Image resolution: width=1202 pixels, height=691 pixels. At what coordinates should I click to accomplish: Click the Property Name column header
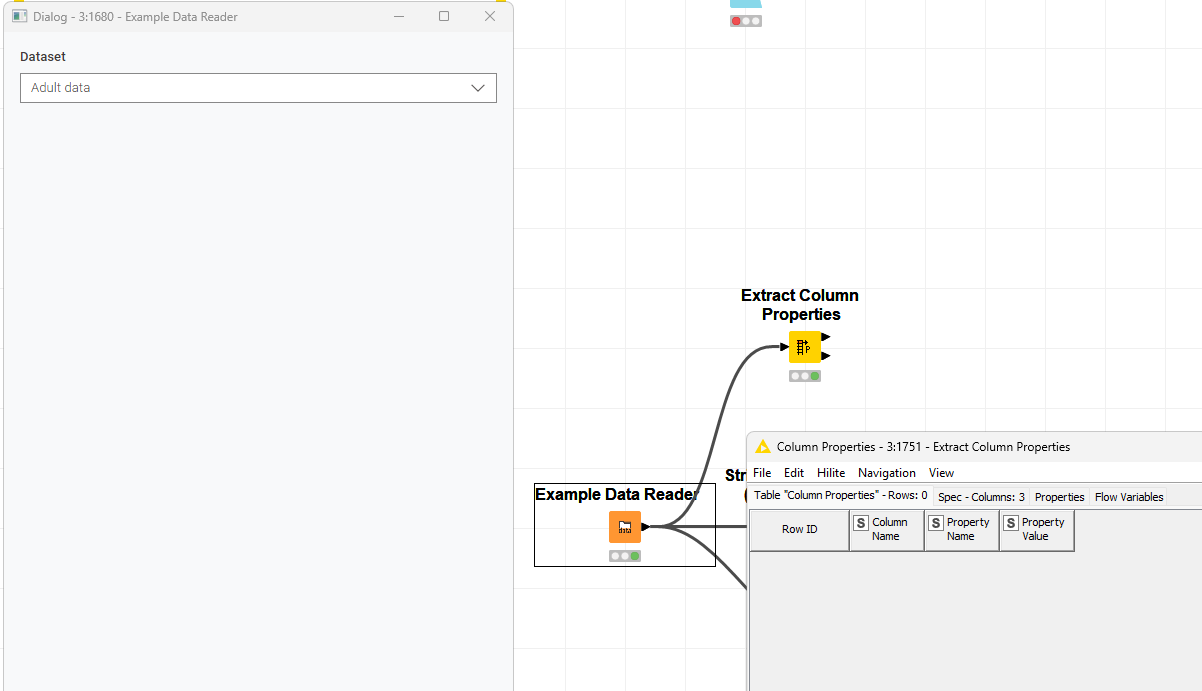(x=961, y=529)
